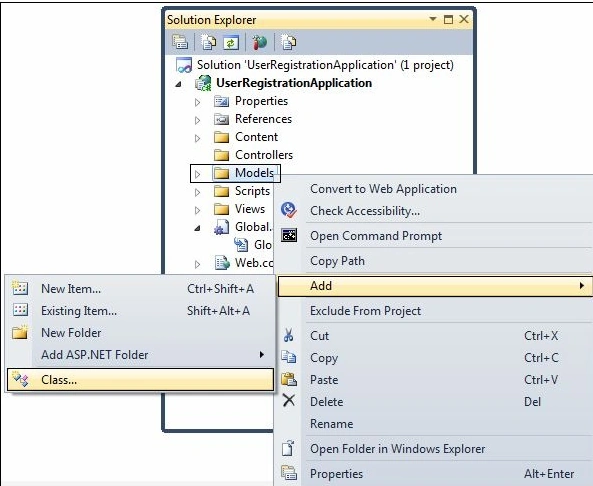Click the Web.config file icon
This screenshot has width=593, height=486.
pyautogui.click(x=222, y=262)
